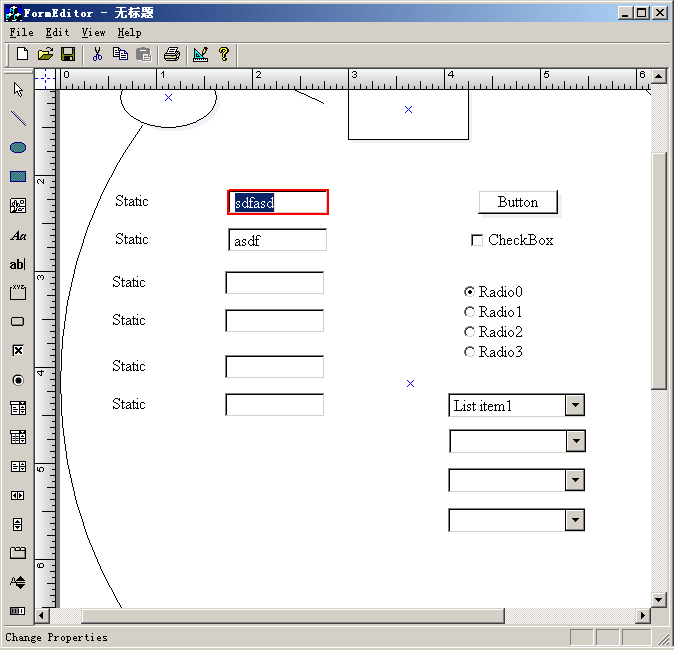Open the View menu
The image size is (674, 650).
point(93,33)
